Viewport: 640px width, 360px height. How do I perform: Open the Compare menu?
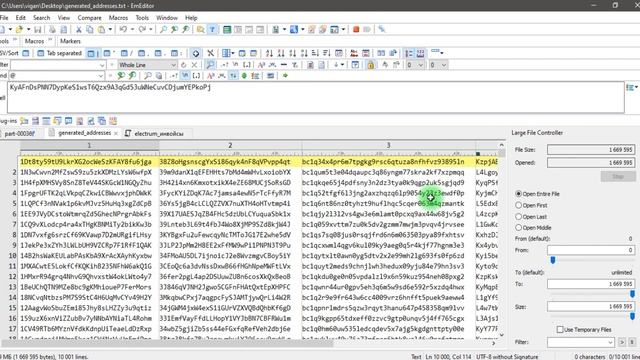coord(89,18)
